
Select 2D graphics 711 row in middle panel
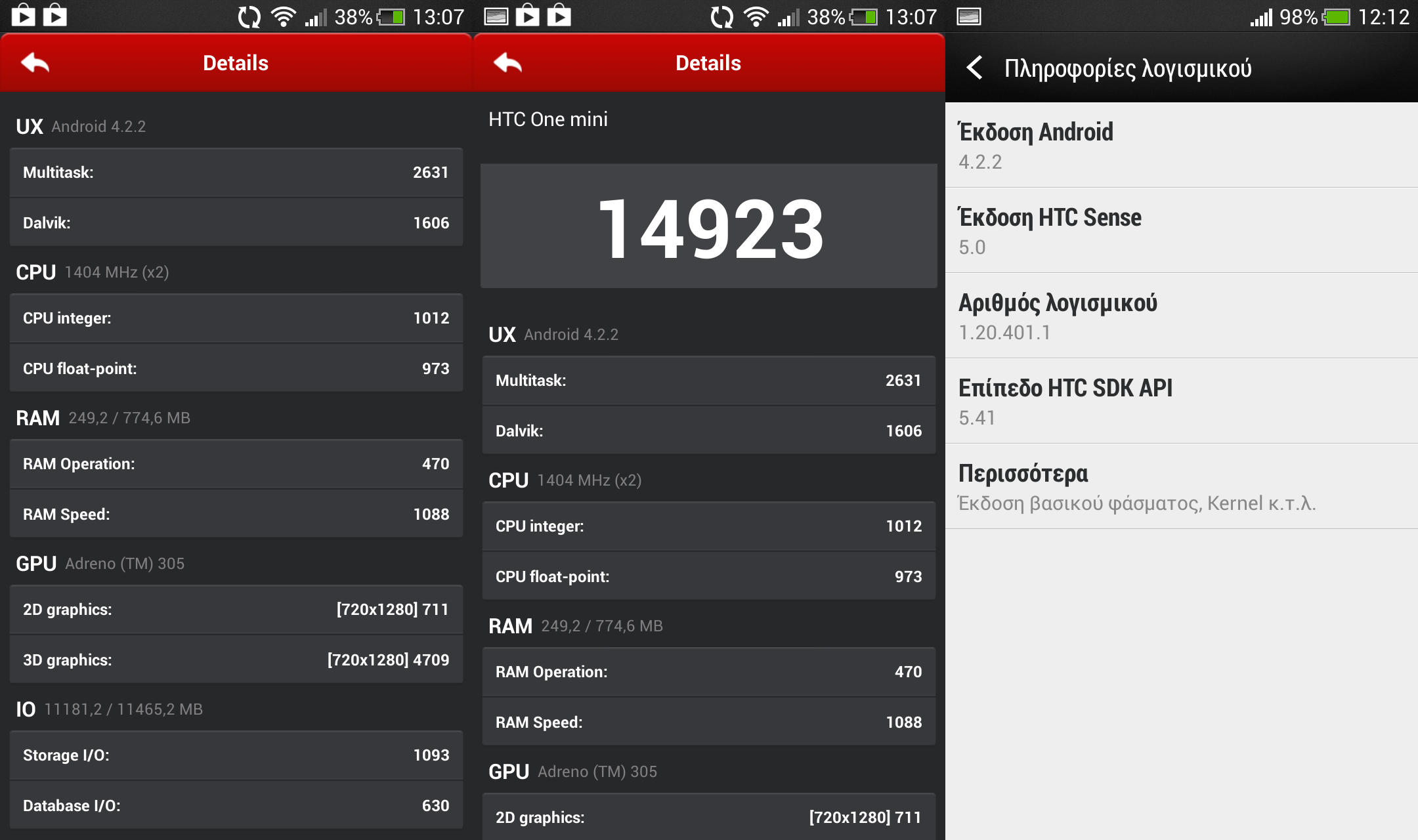click(x=709, y=818)
